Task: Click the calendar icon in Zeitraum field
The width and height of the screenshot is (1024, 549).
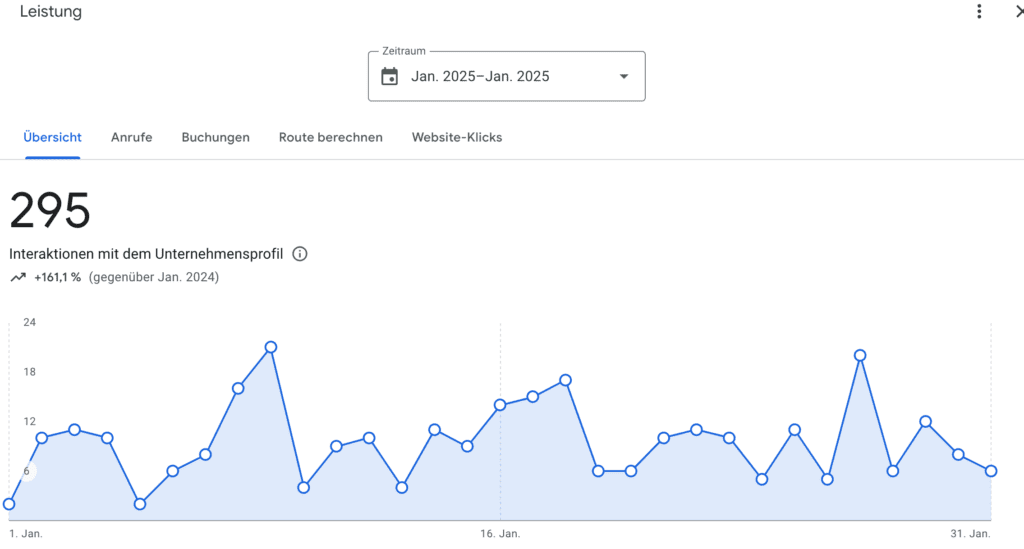Action: click(x=389, y=76)
